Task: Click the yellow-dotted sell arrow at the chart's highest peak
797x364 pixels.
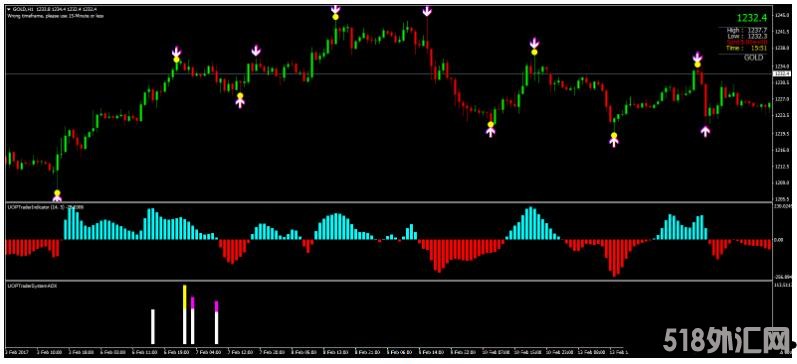Action: [335, 10]
